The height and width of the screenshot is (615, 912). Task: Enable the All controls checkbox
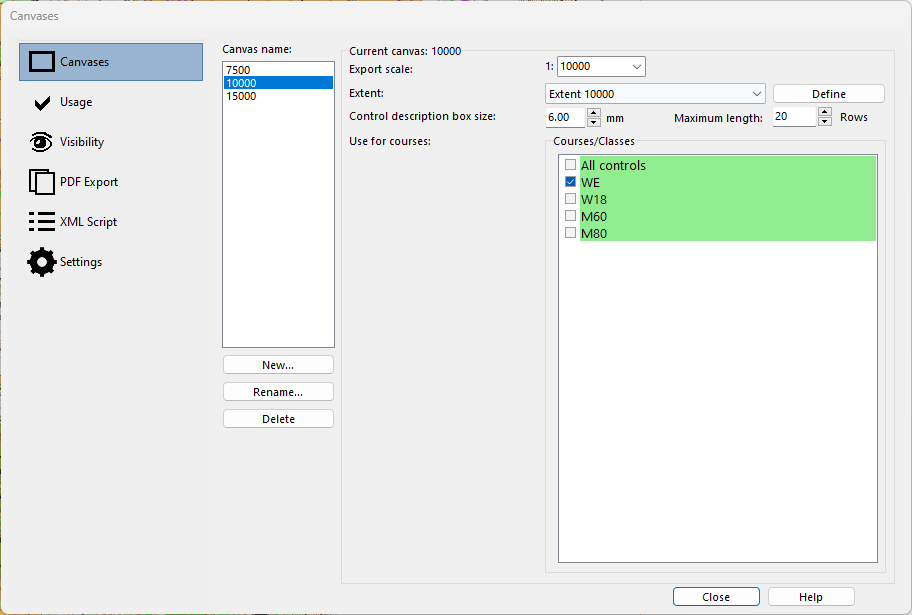point(571,165)
